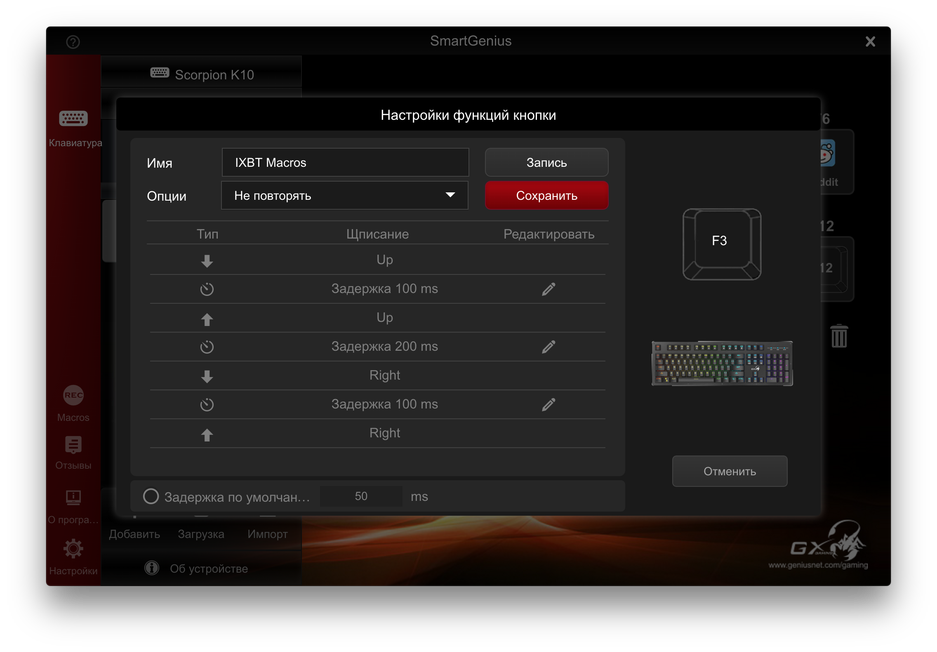Select the first Up key-down arrow icon
937x652 pixels.
click(x=207, y=261)
